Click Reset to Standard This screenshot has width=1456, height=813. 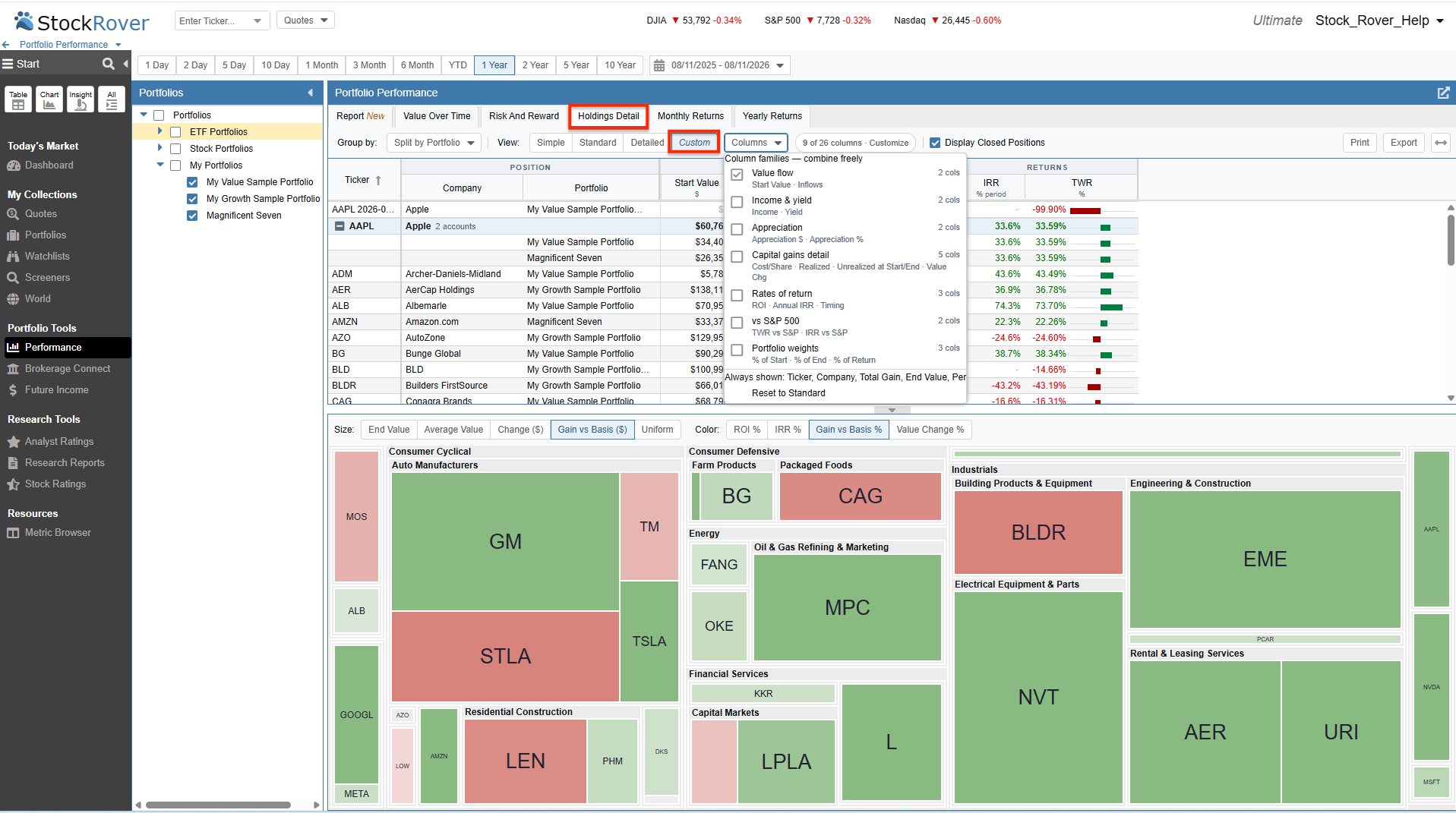788,393
